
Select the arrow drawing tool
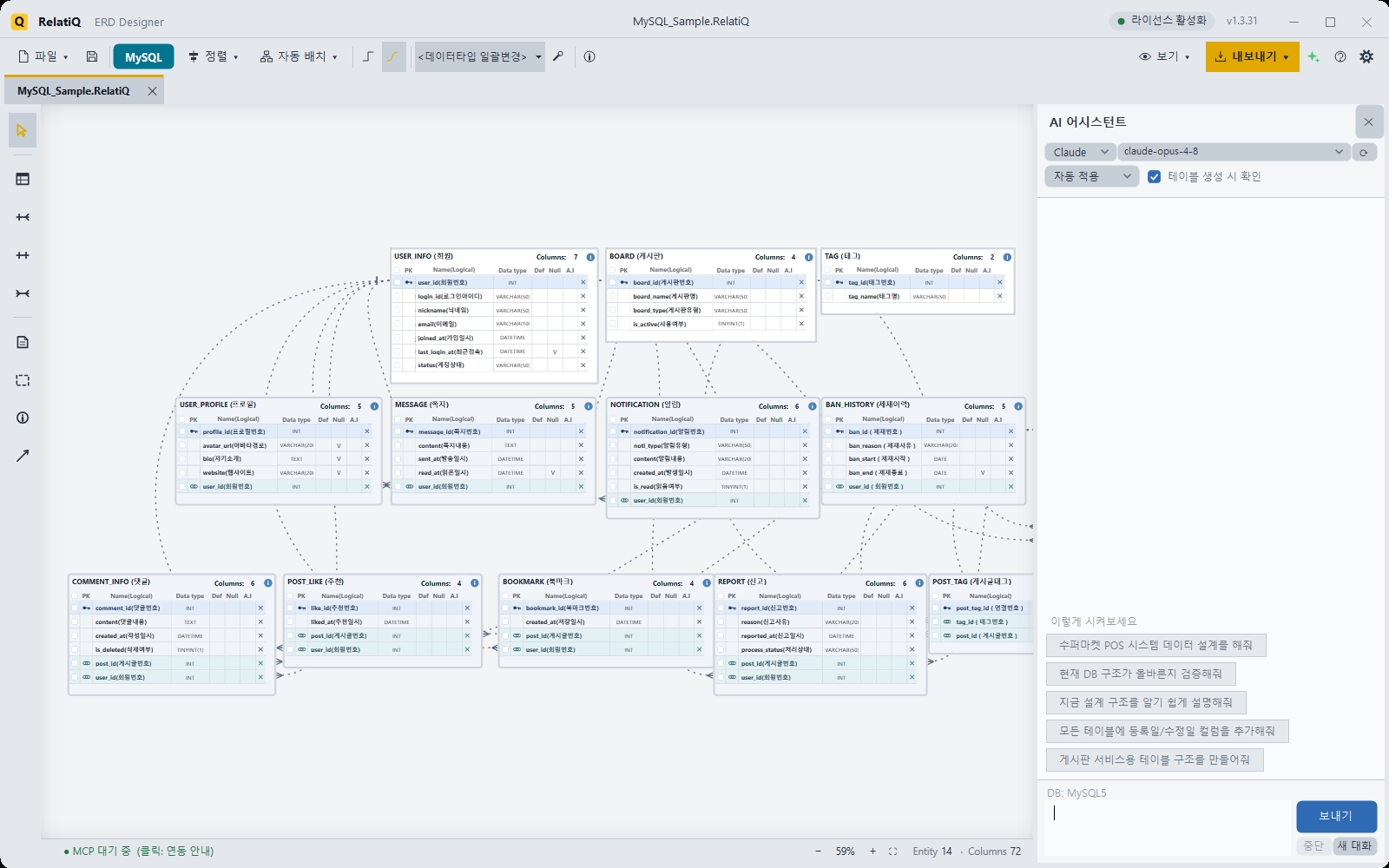(x=23, y=456)
